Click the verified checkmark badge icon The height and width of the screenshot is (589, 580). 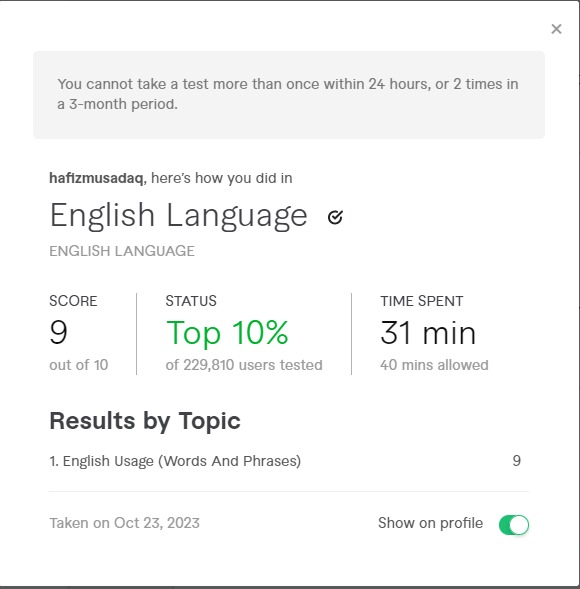point(335,217)
